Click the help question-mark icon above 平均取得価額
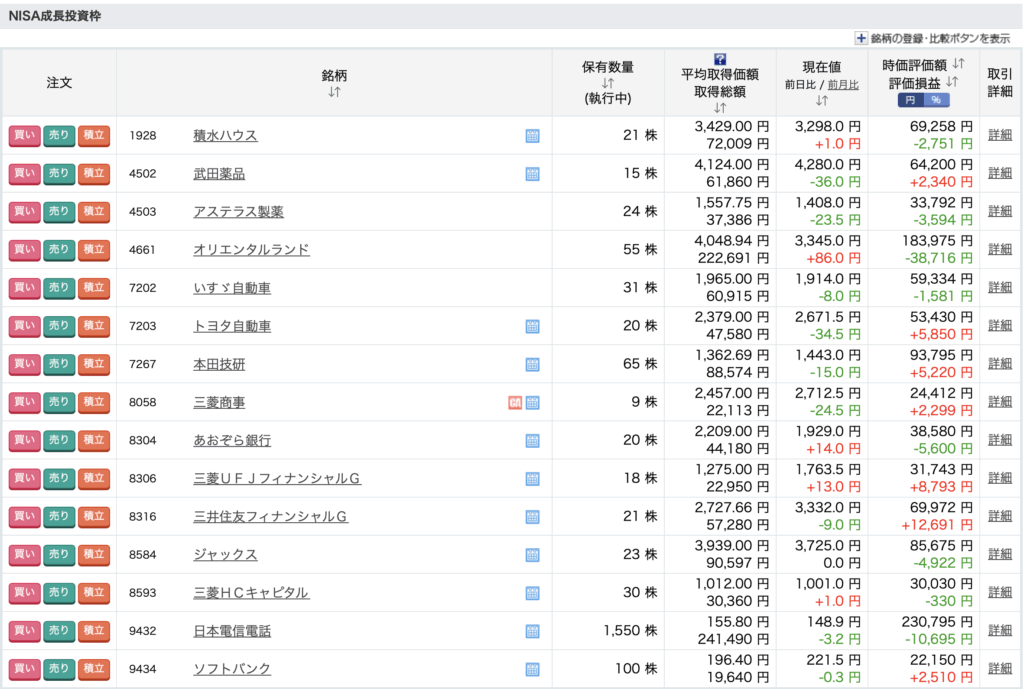The image size is (1024, 689). [720, 59]
